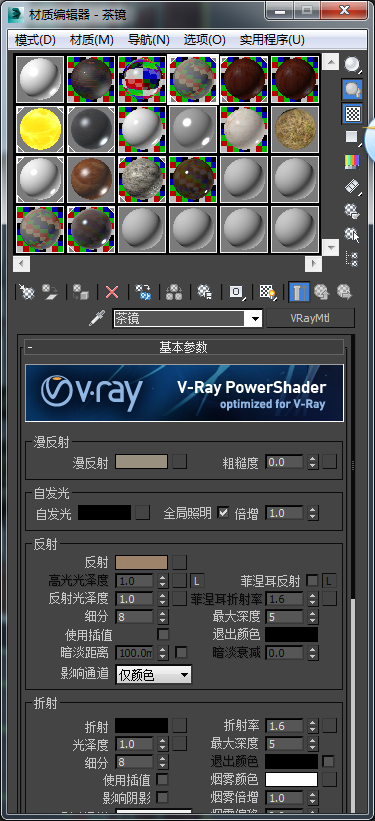Click the Select by Material icon
This screenshot has width=375, height=821.
tap(352, 234)
